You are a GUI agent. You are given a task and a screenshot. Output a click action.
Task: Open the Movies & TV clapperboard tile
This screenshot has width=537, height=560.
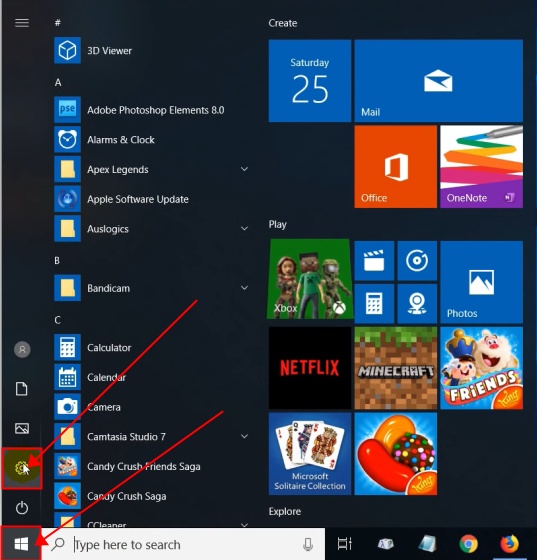tap(374, 261)
